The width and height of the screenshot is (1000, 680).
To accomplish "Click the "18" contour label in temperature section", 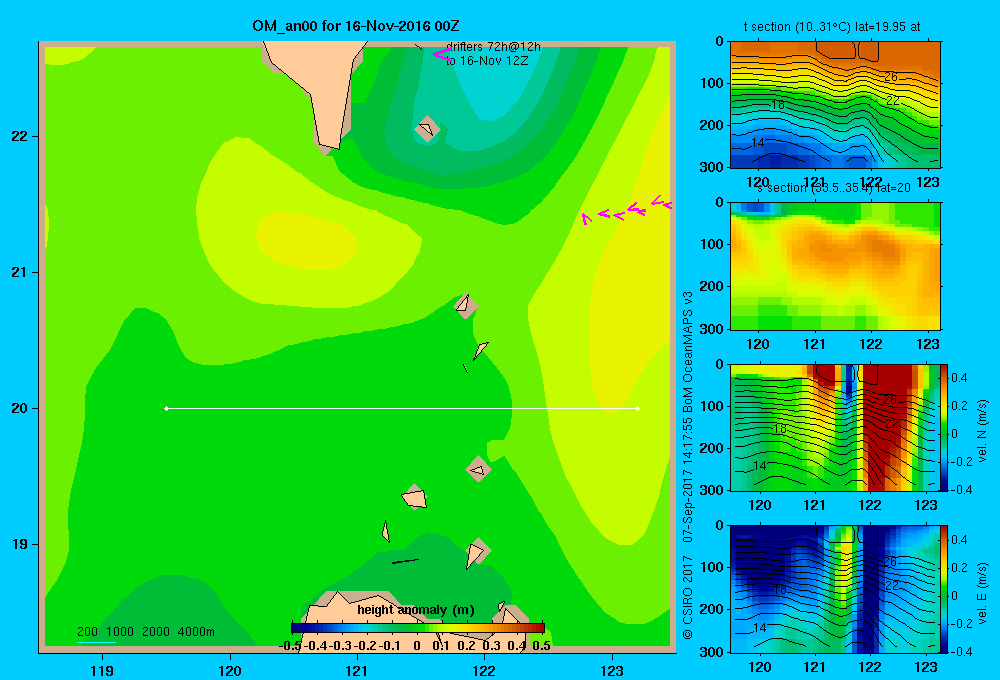I will 778,104.
